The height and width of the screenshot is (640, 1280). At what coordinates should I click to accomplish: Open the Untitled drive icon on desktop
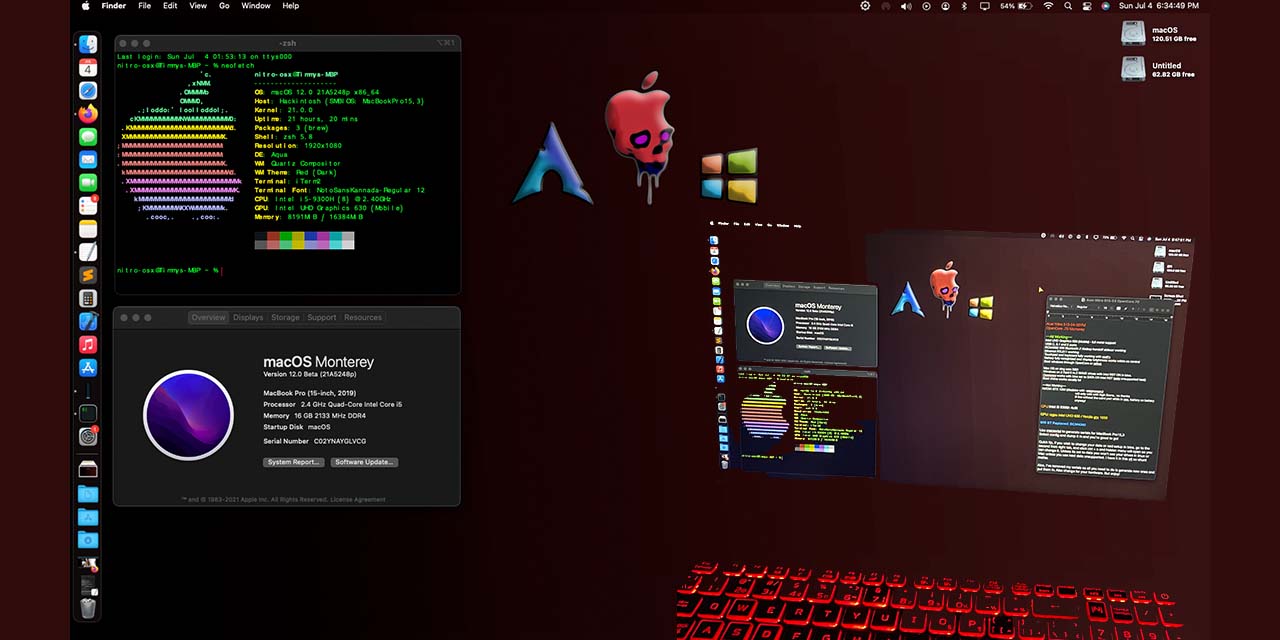tap(1133, 69)
